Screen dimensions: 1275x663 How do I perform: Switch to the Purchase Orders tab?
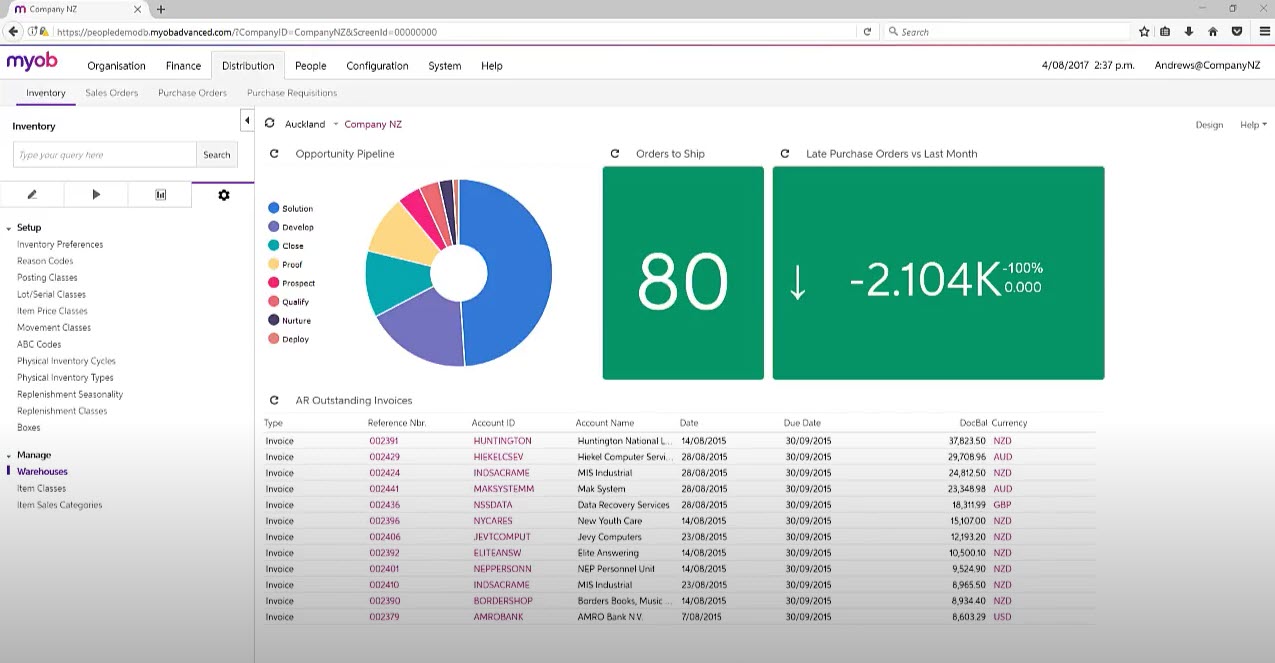click(x=192, y=93)
